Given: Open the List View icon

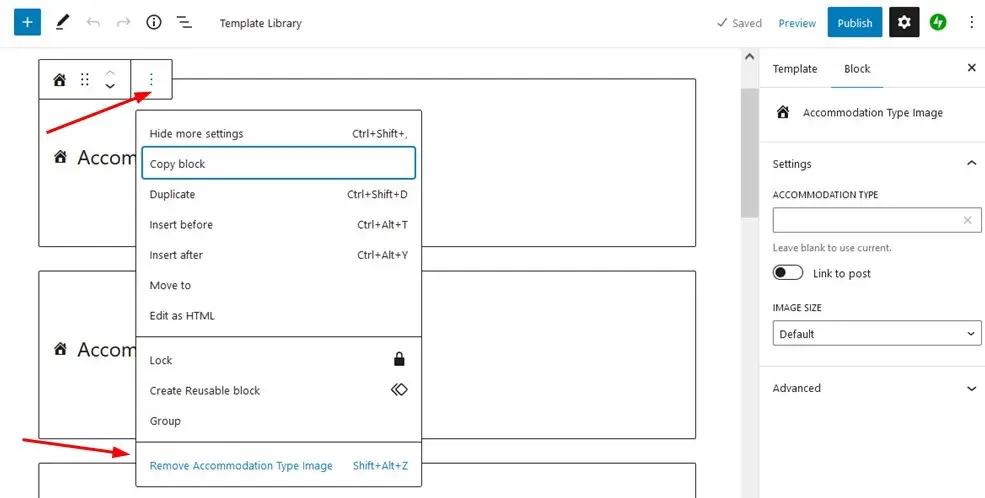Looking at the screenshot, I should 184,23.
